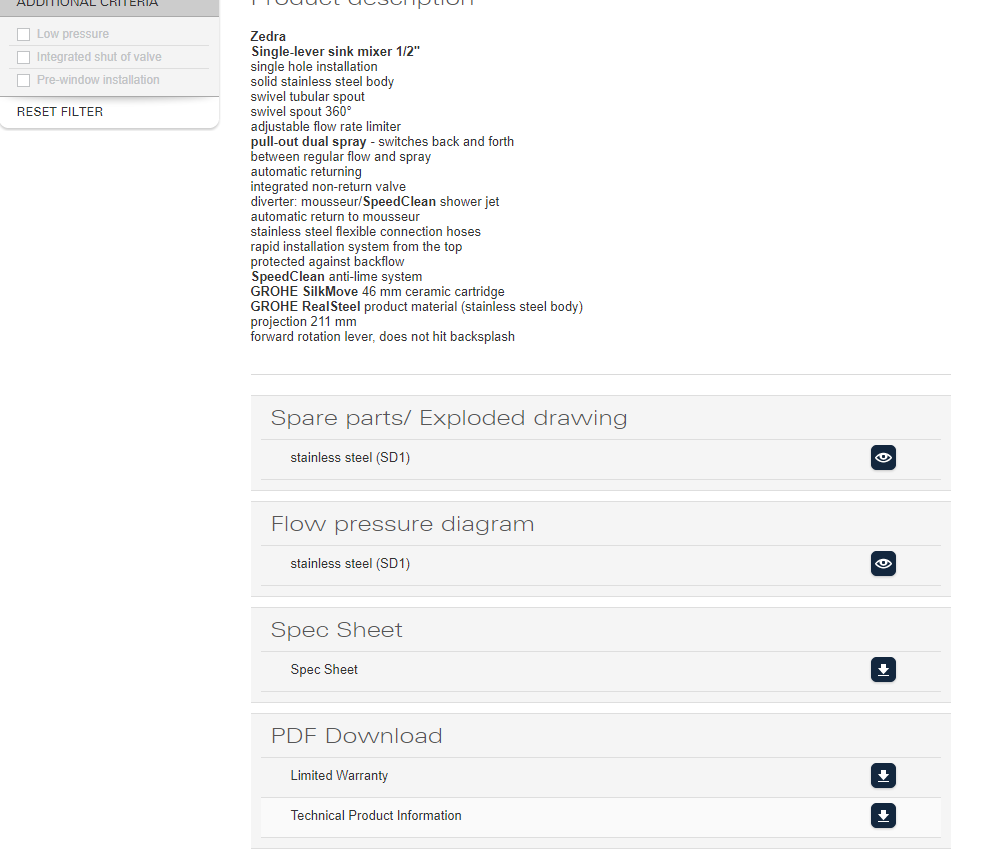View the flow pressure diagram eye icon
The width and height of the screenshot is (983, 865).
[883, 564]
